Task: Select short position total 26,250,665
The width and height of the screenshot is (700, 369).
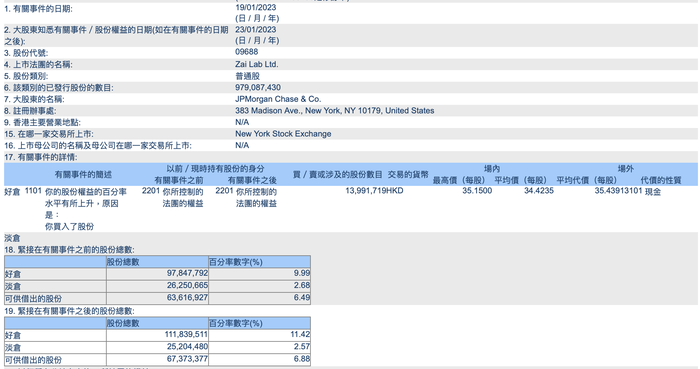Action: (188, 285)
